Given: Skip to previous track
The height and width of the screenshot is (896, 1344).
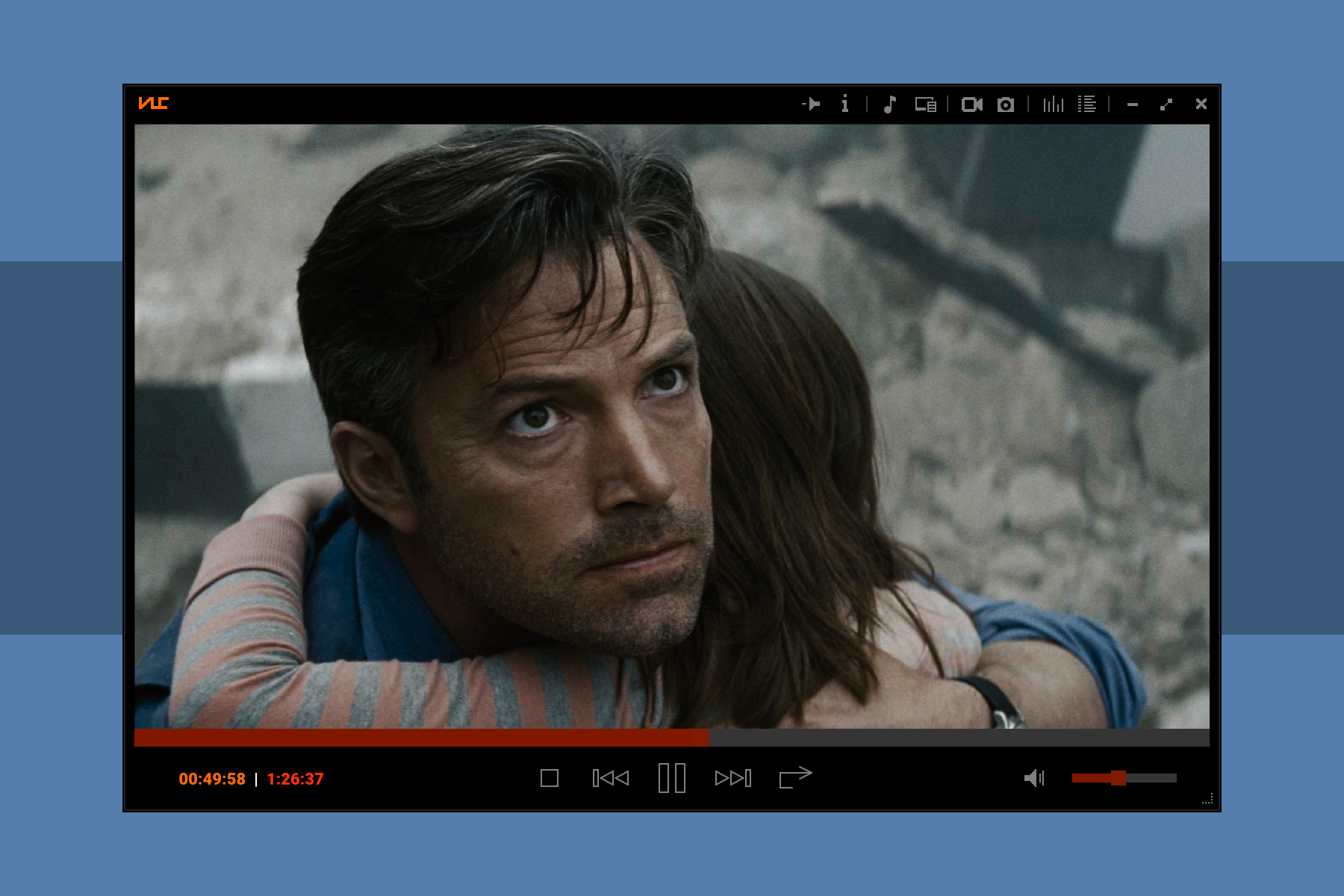Looking at the screenshot, I should 611,778.
